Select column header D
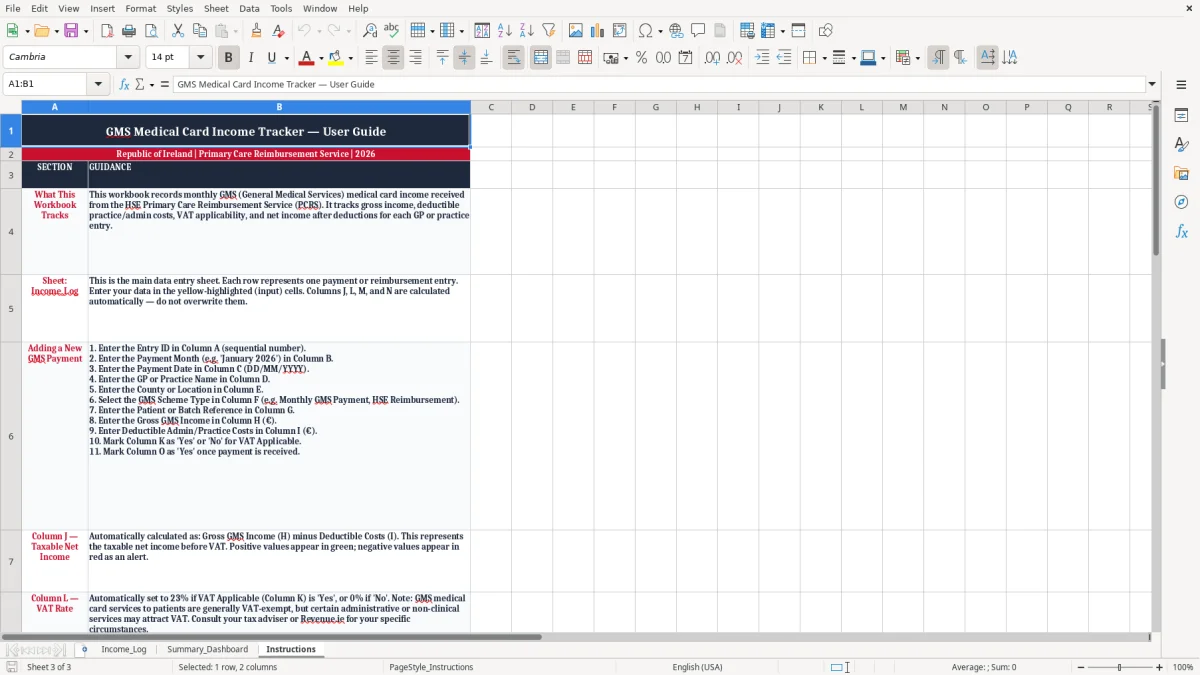The width and height of the screenshot is (1200, 675). [532, 107]
